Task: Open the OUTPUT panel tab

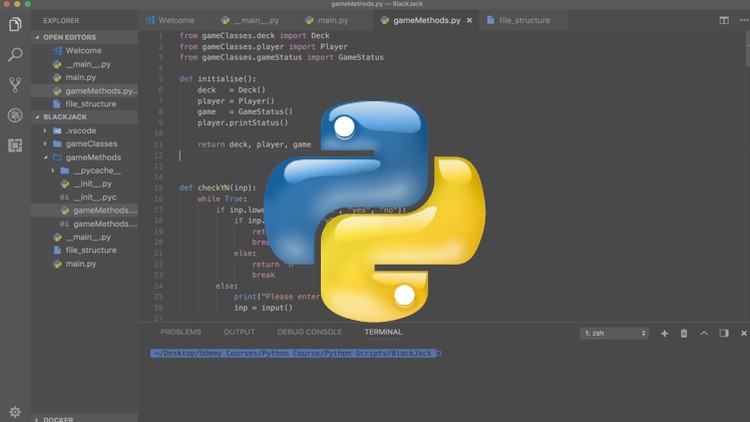Action: point(239,332)
